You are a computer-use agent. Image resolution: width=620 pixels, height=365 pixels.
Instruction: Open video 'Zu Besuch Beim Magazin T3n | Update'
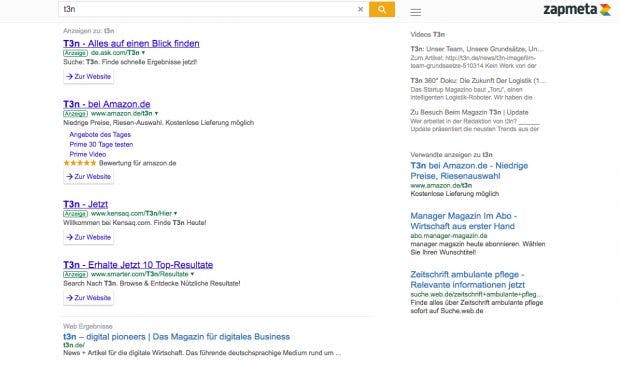coord(469,112)
